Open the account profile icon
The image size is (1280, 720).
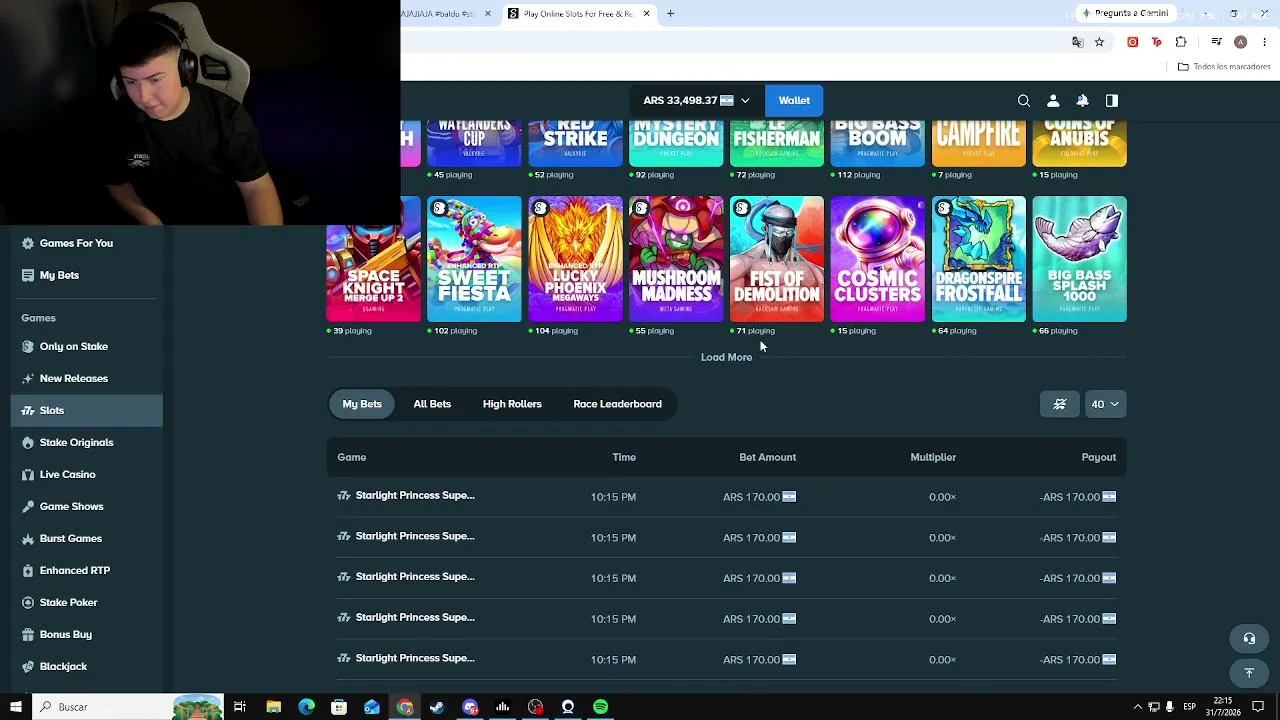pos(1053,101)
